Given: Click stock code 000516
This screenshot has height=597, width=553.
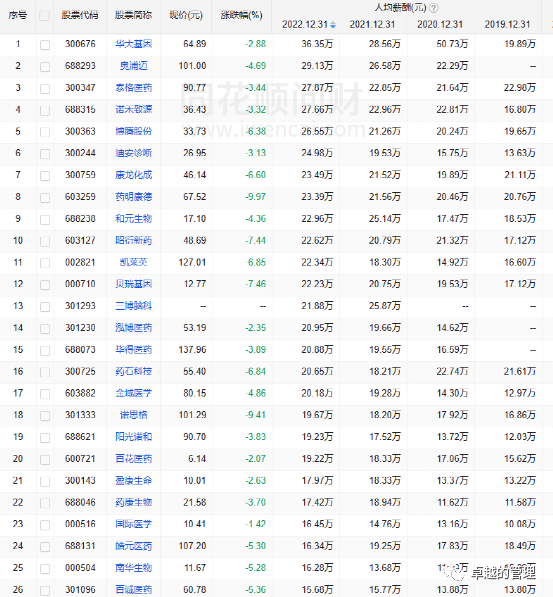Looking at the screenshot, I should coord(80,524).
